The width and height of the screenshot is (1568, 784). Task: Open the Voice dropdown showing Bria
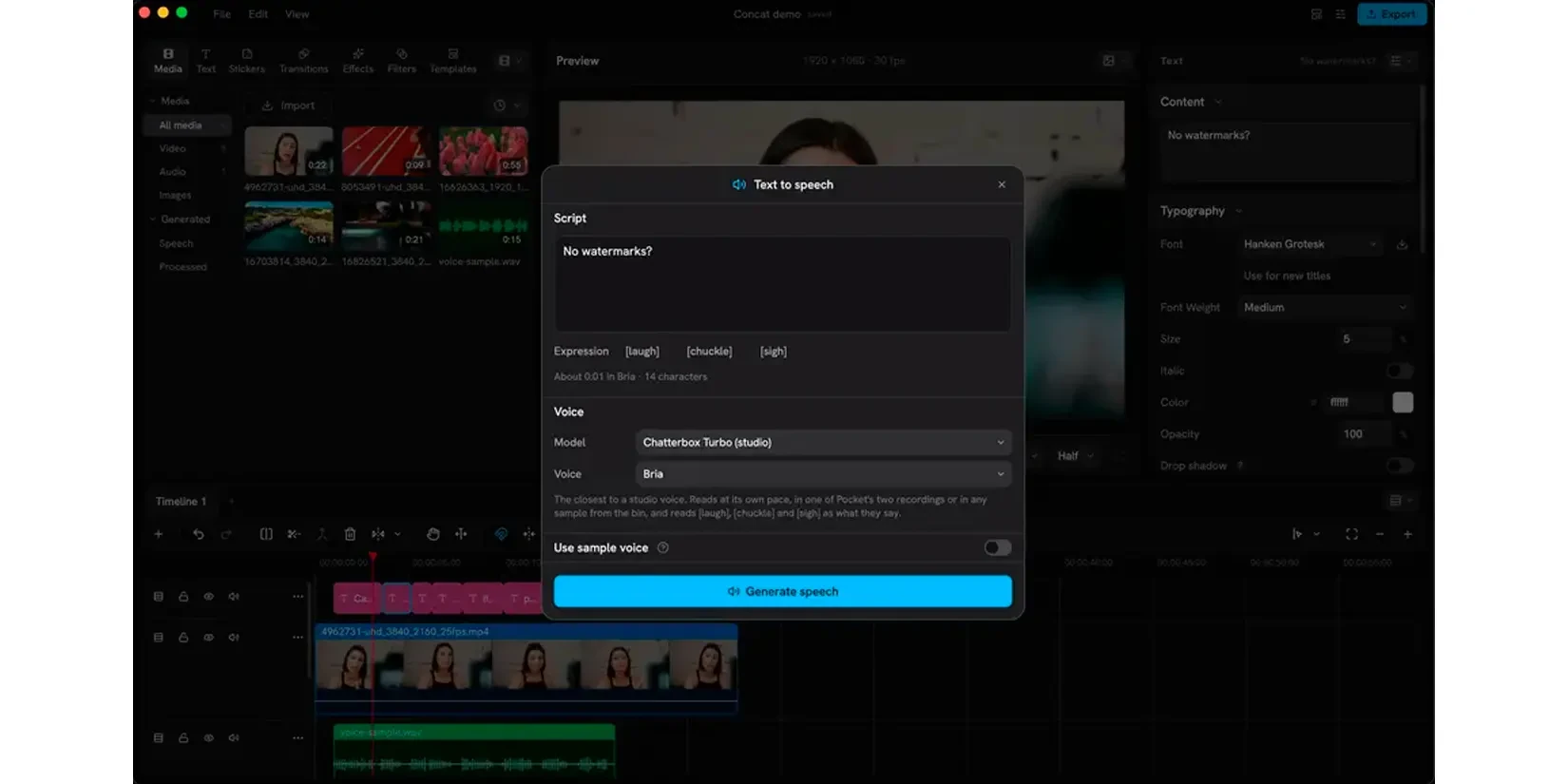(x=823, y=473)
